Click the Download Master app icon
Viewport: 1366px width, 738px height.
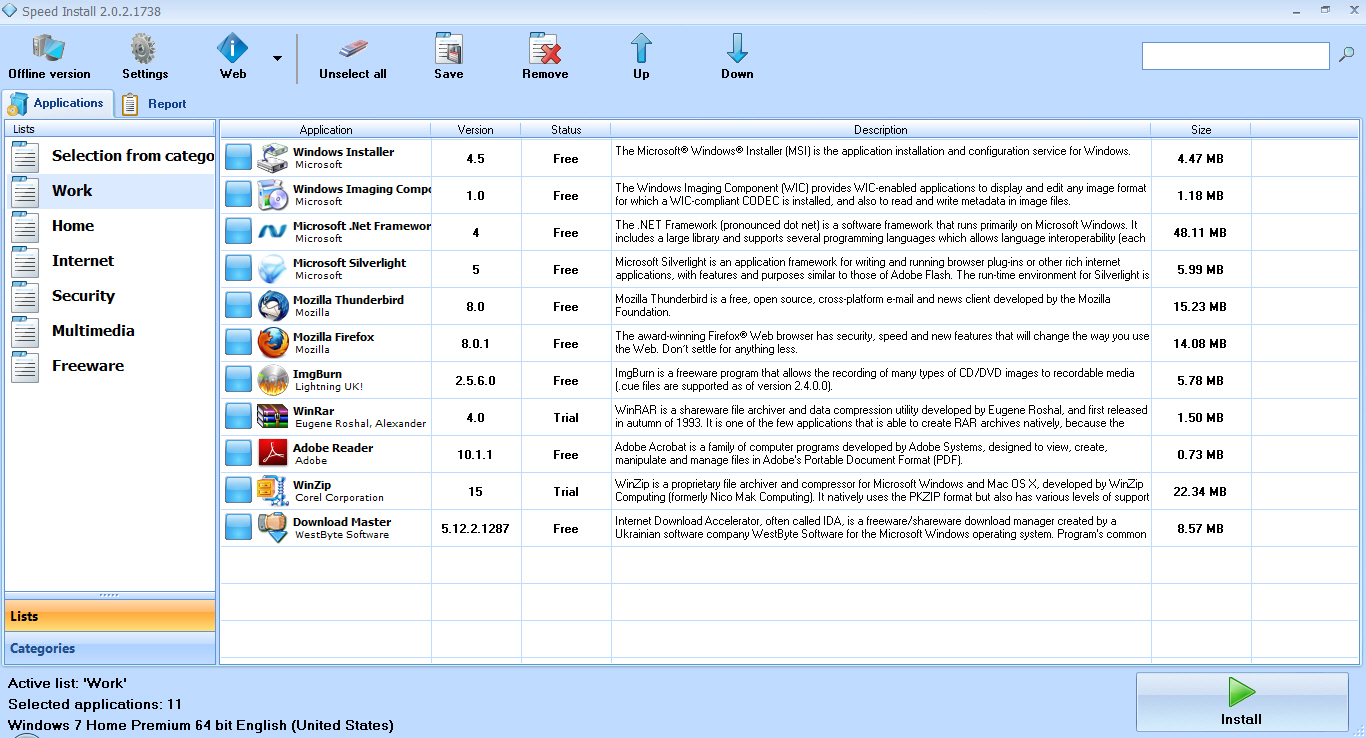[273, 528]
